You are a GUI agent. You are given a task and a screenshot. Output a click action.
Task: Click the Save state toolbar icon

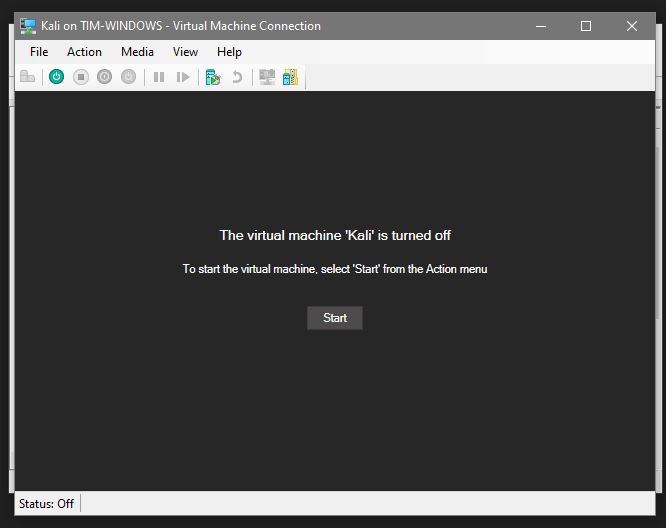129,77
